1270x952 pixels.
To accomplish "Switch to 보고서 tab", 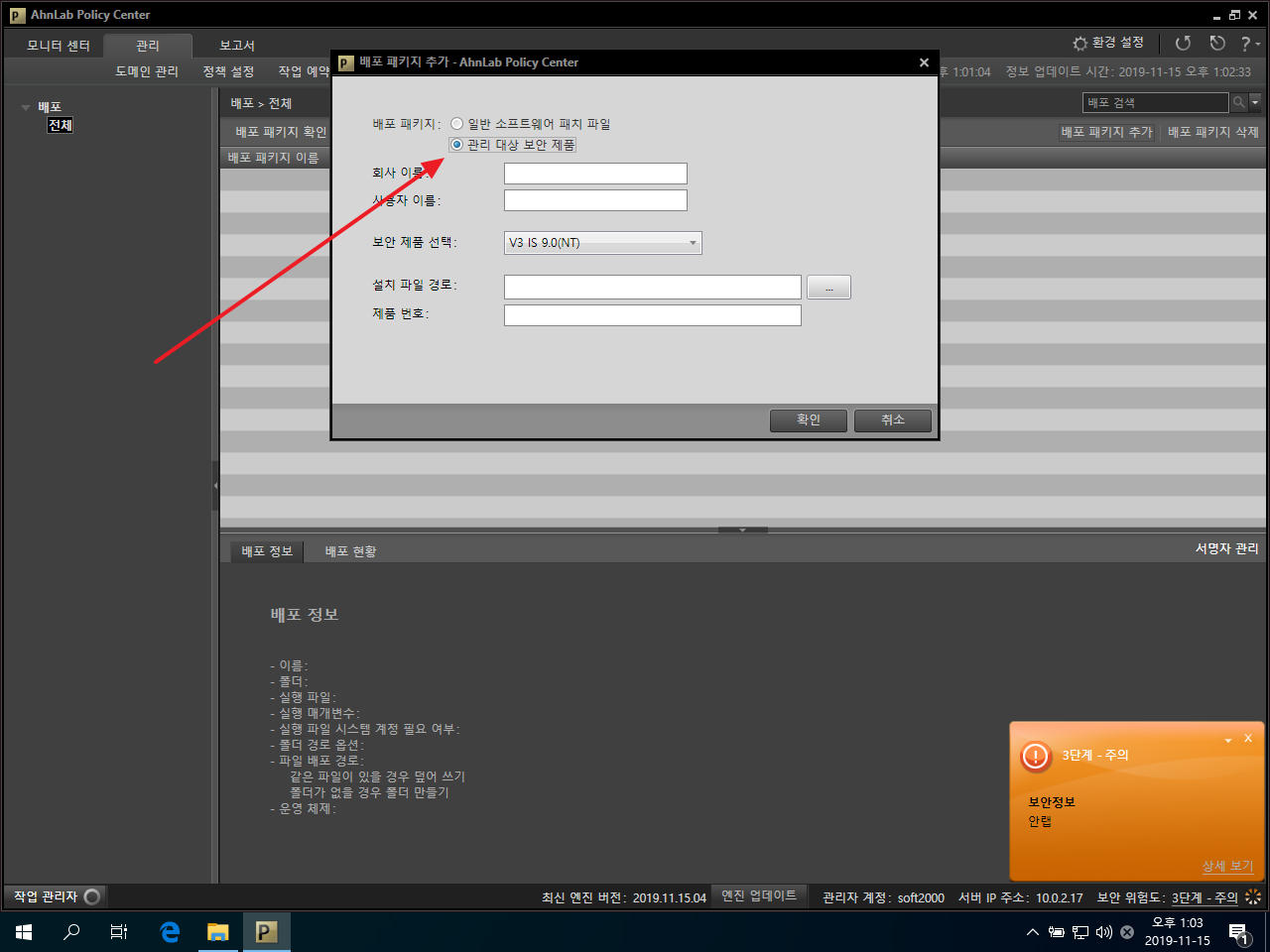I will point(237,46).
